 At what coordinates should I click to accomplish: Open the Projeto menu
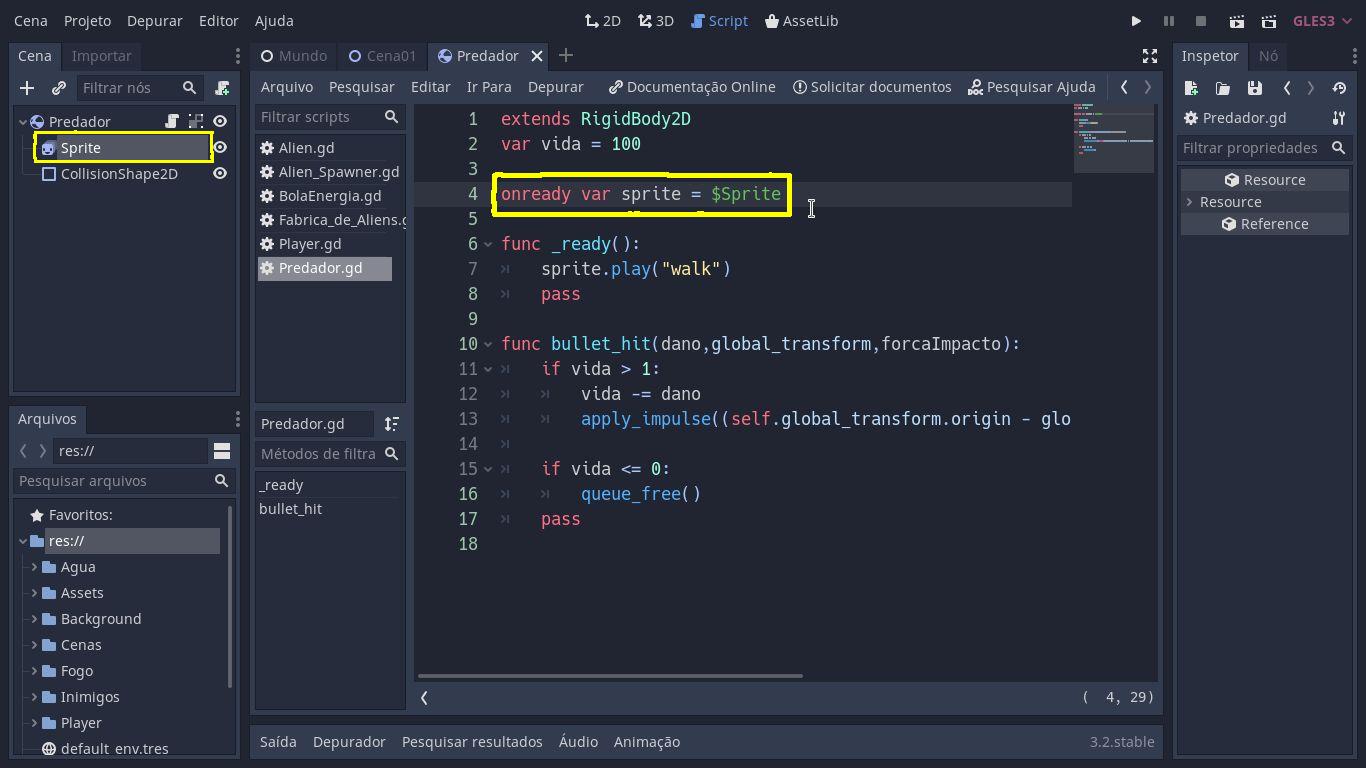[87, 21]
